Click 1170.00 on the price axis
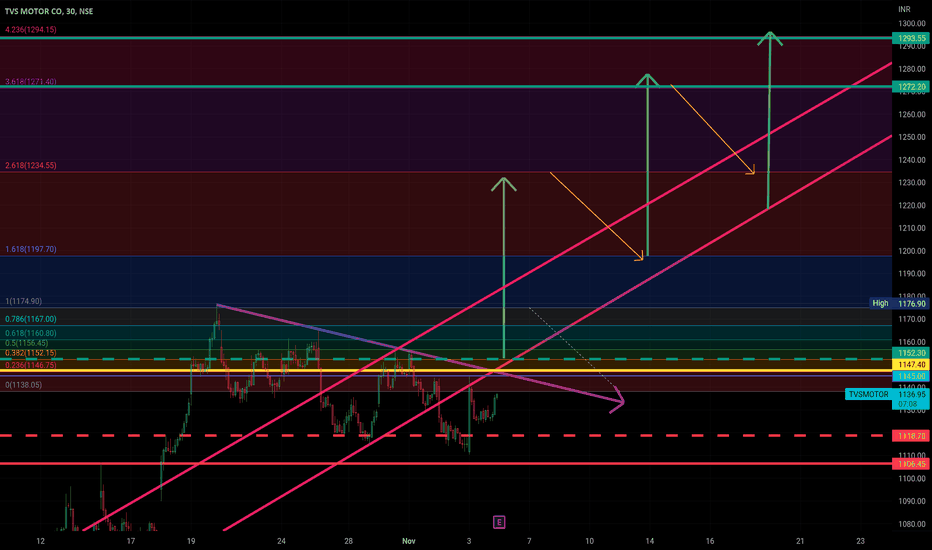Screen dimensions: 932x550 tap(912, 319)
